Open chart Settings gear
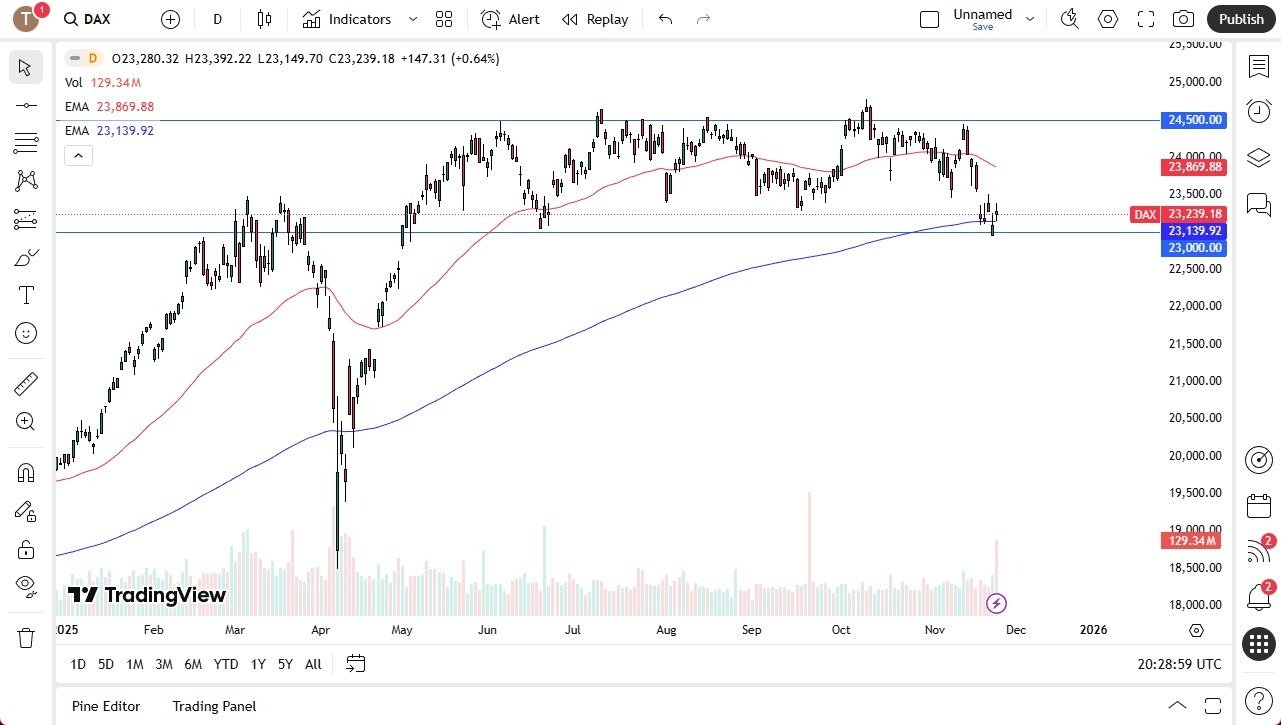The width and height of the screenshot is (1281, 725). point(1107,19)
